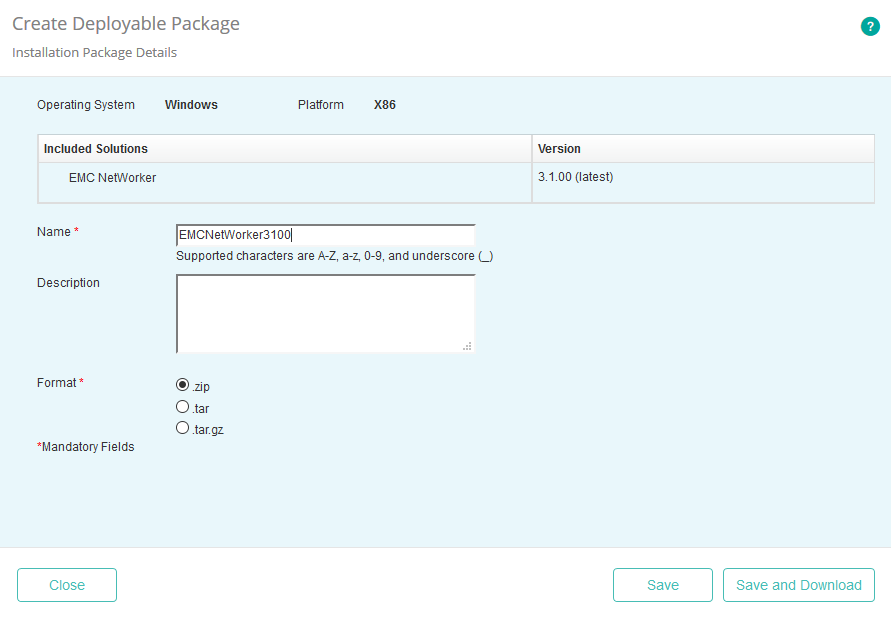Click the Save button
This screenshot has width=891, height=618.
pyautogui.click(x=662, y=585)
